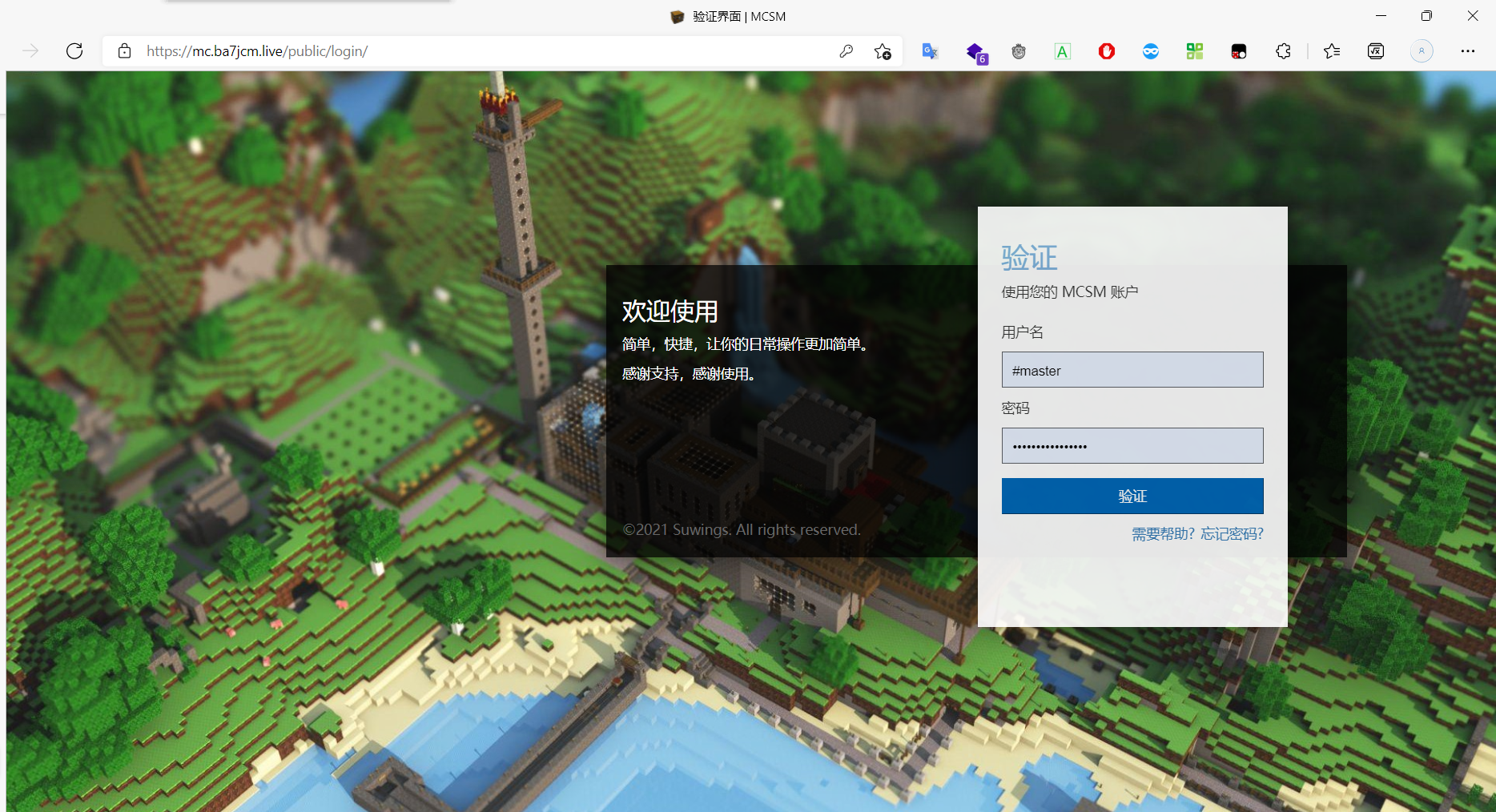Image resolution: width=1496 pixels, height=812 pixels.
Task: Minimize the browser window
Action: [1381, 16]
